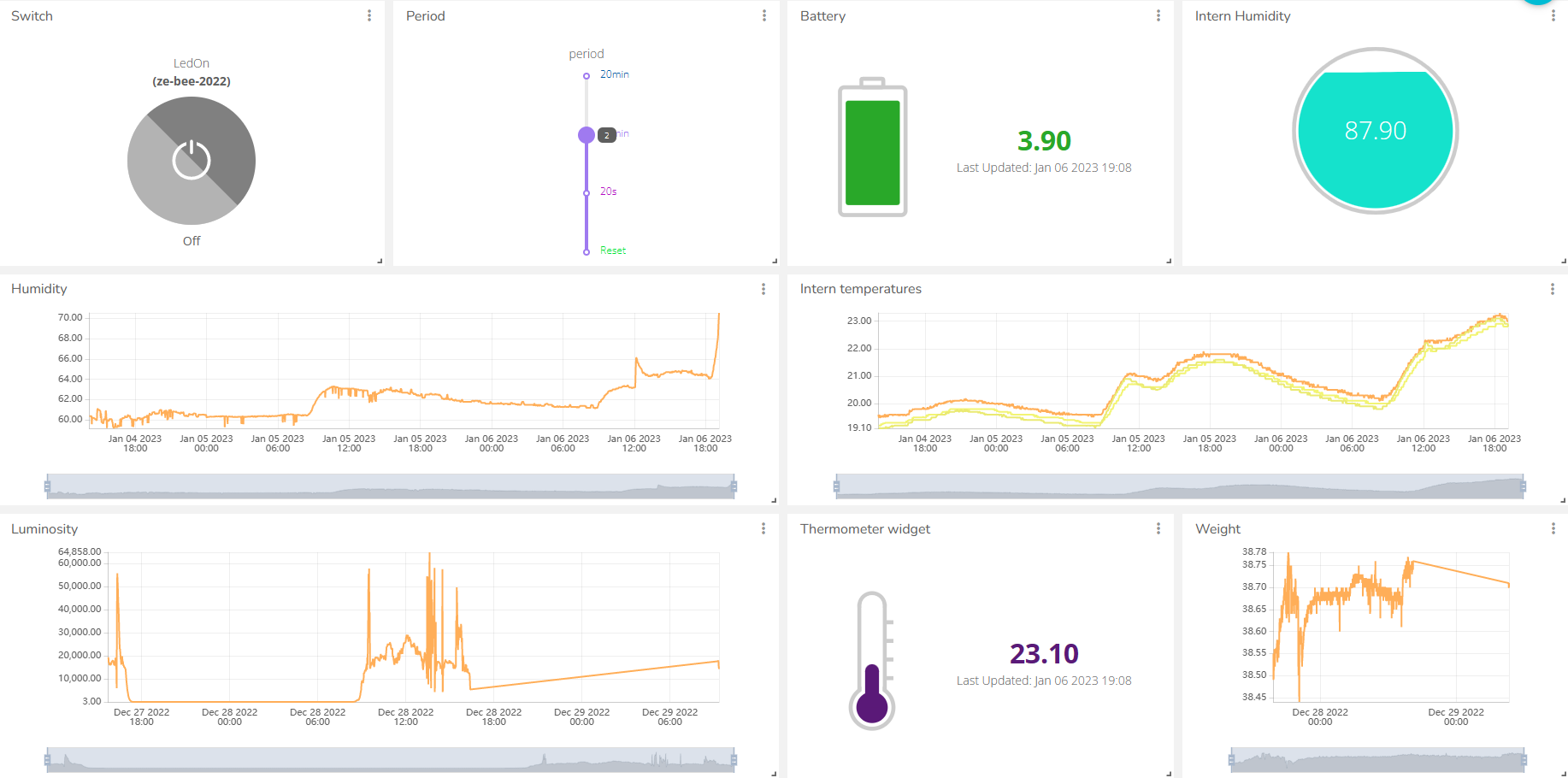Open the Battery widget options menu
The width and height of the screenshot is (1568, 778).
(x=1158, y=15)
